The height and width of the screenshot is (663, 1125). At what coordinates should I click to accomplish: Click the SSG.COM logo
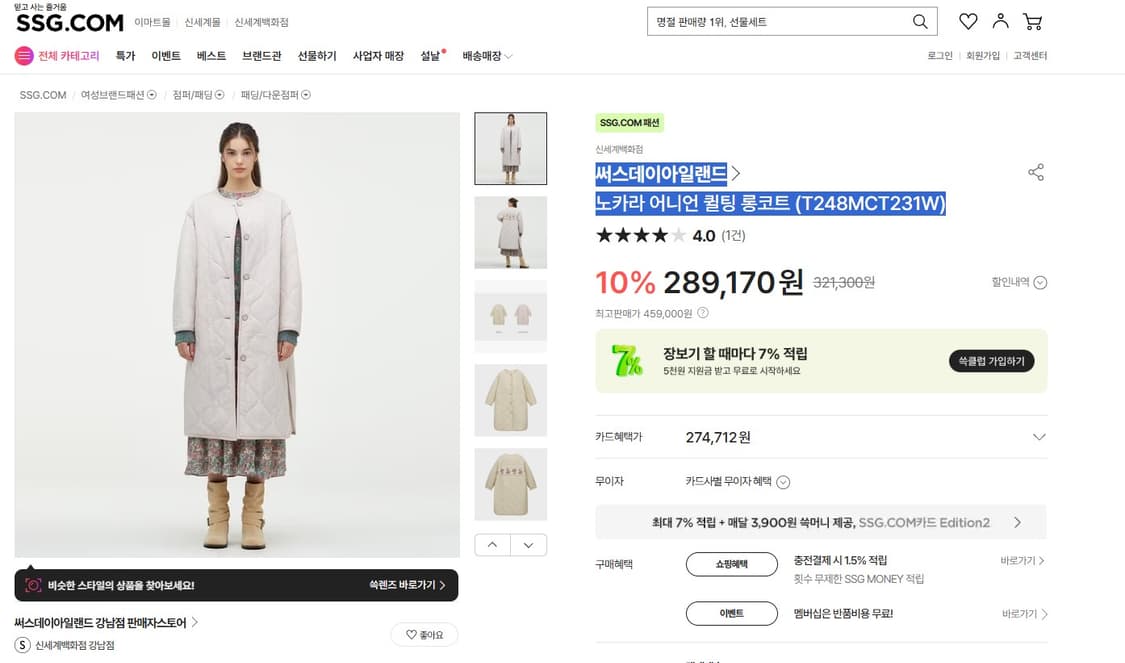click(68, 22)
